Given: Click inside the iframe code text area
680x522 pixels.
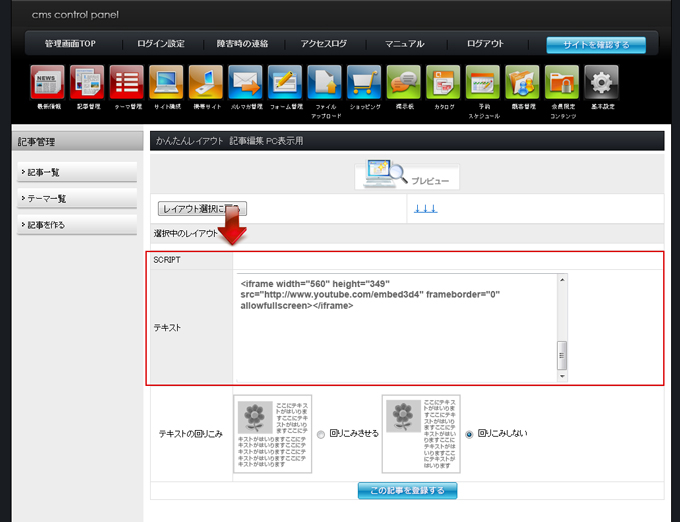Looking at the screenshot, I should pos(395,330).
